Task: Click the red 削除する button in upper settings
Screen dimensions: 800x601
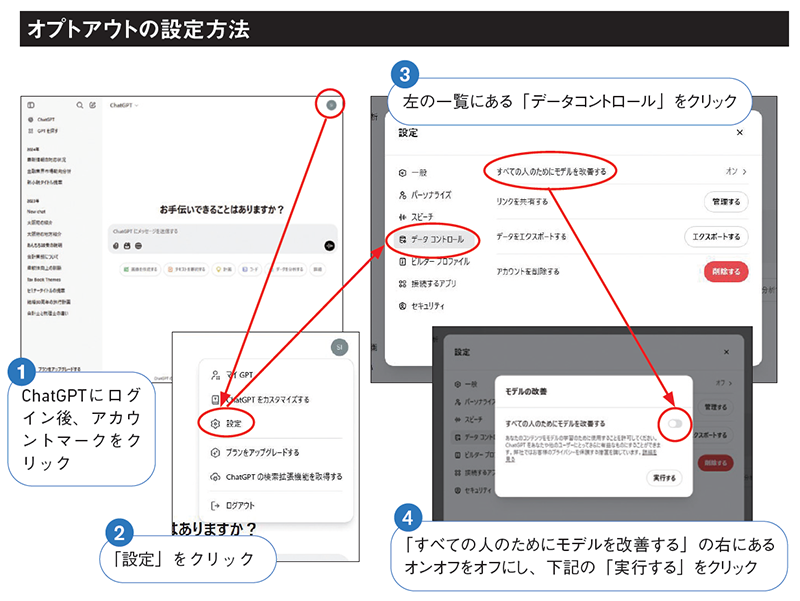Action: [726, 271]
